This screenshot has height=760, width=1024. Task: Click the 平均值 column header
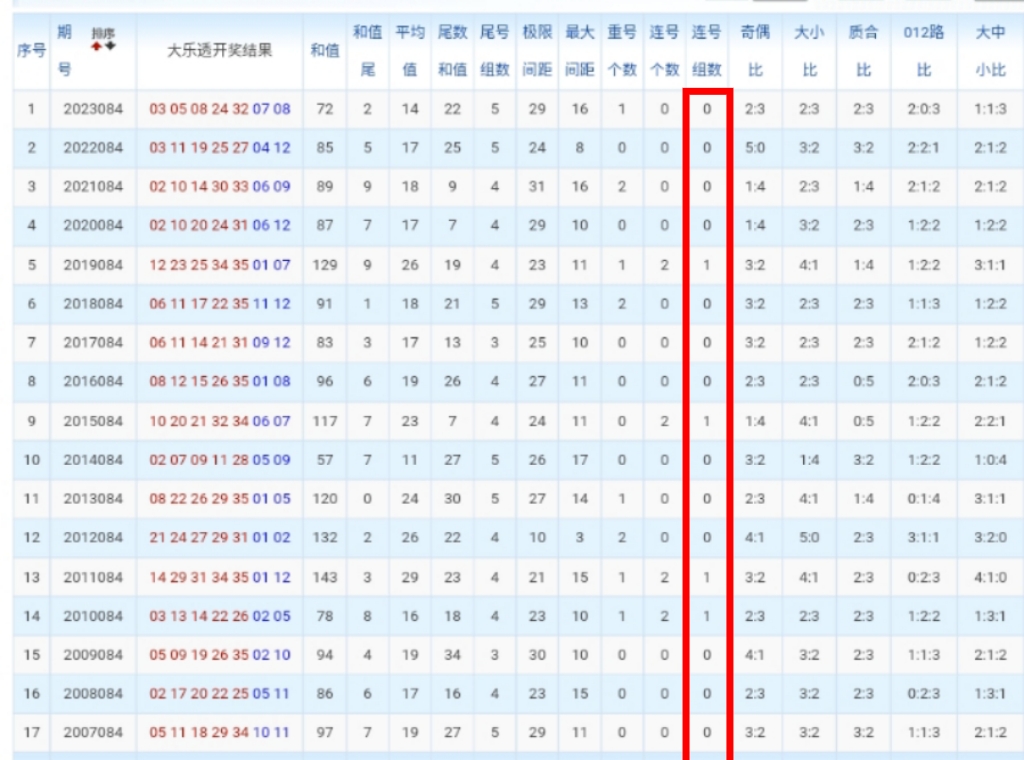click(x=409, y=50)
